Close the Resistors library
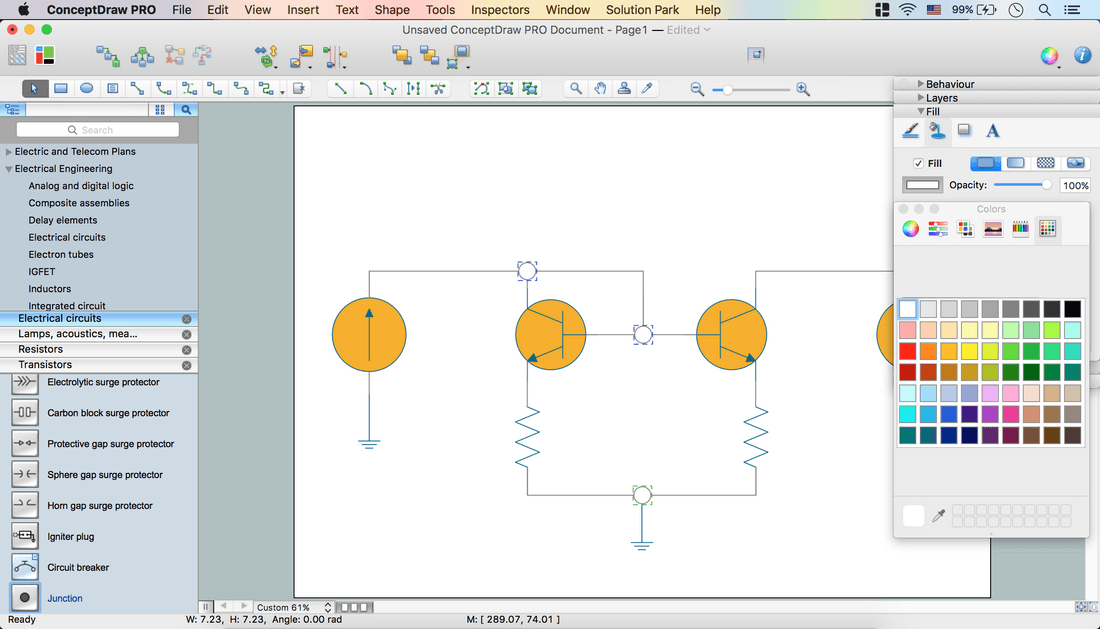This screenshot has width=1100, height=629. [x=186, y=350]
